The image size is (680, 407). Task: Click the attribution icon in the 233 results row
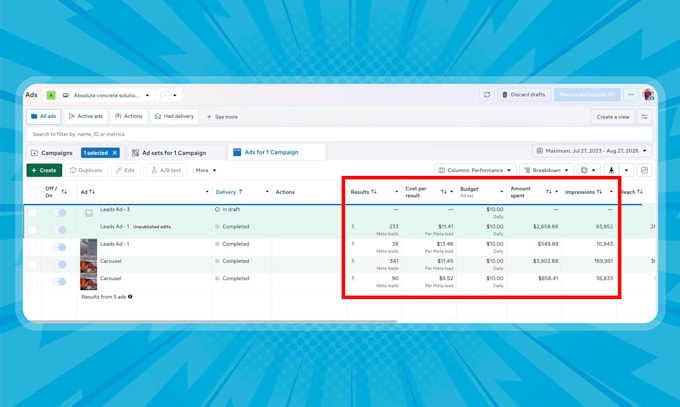click(x=353, y=226)
